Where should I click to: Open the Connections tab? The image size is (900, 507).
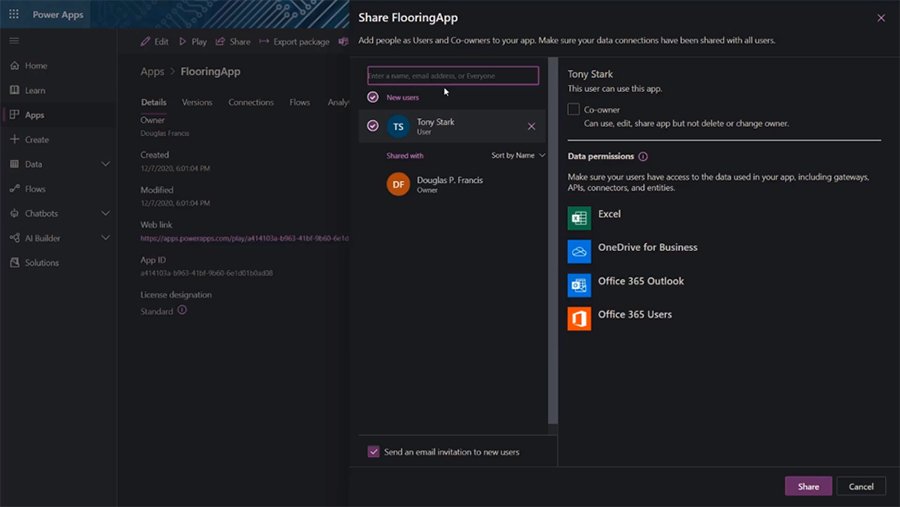pos(251,102)
